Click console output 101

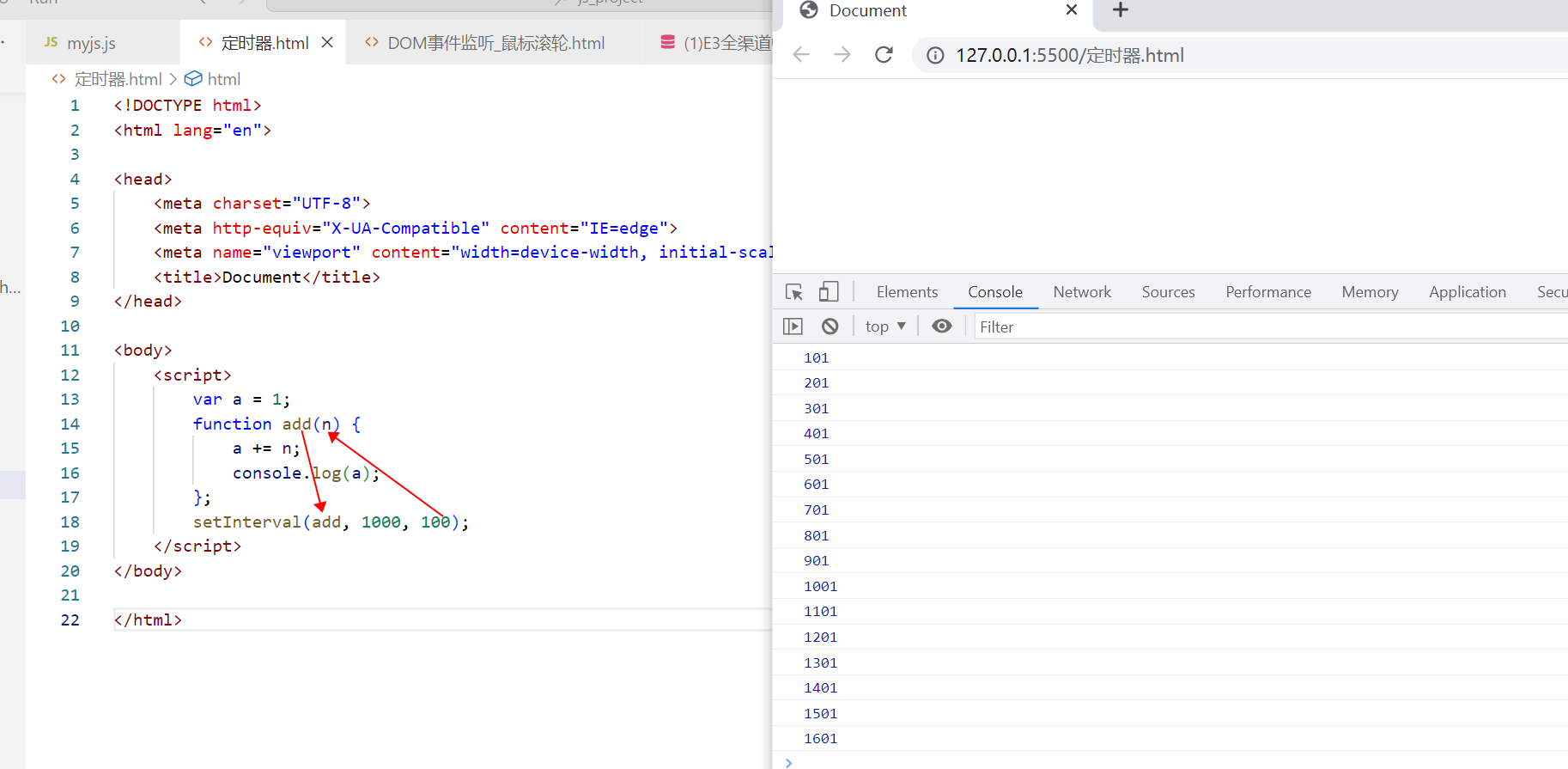click(817, 357)
